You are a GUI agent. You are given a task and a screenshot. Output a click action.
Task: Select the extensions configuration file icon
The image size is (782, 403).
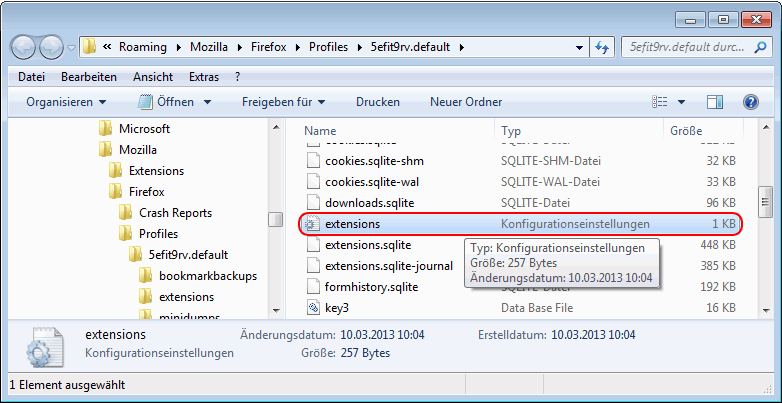(x=312, y=224)
